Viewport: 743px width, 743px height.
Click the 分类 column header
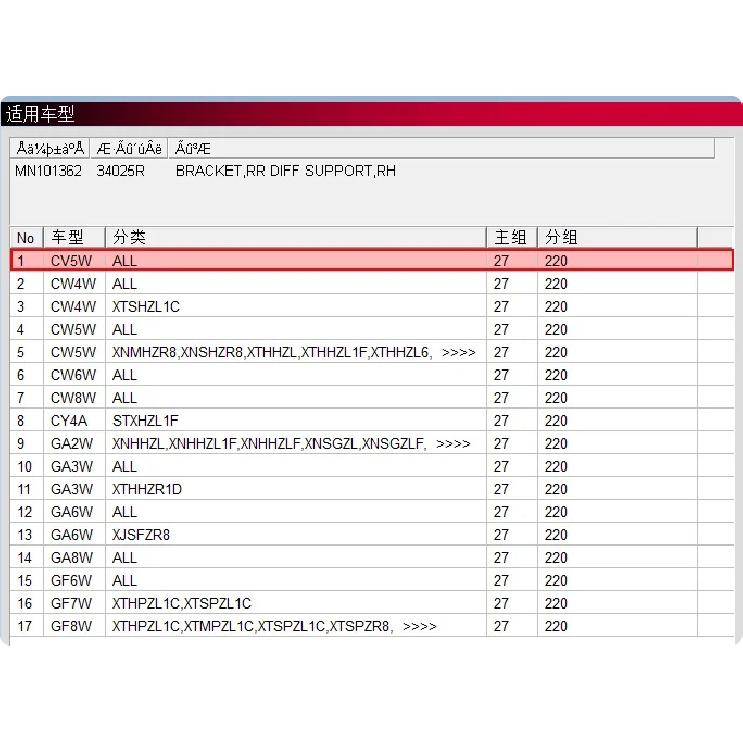[296, 237]
